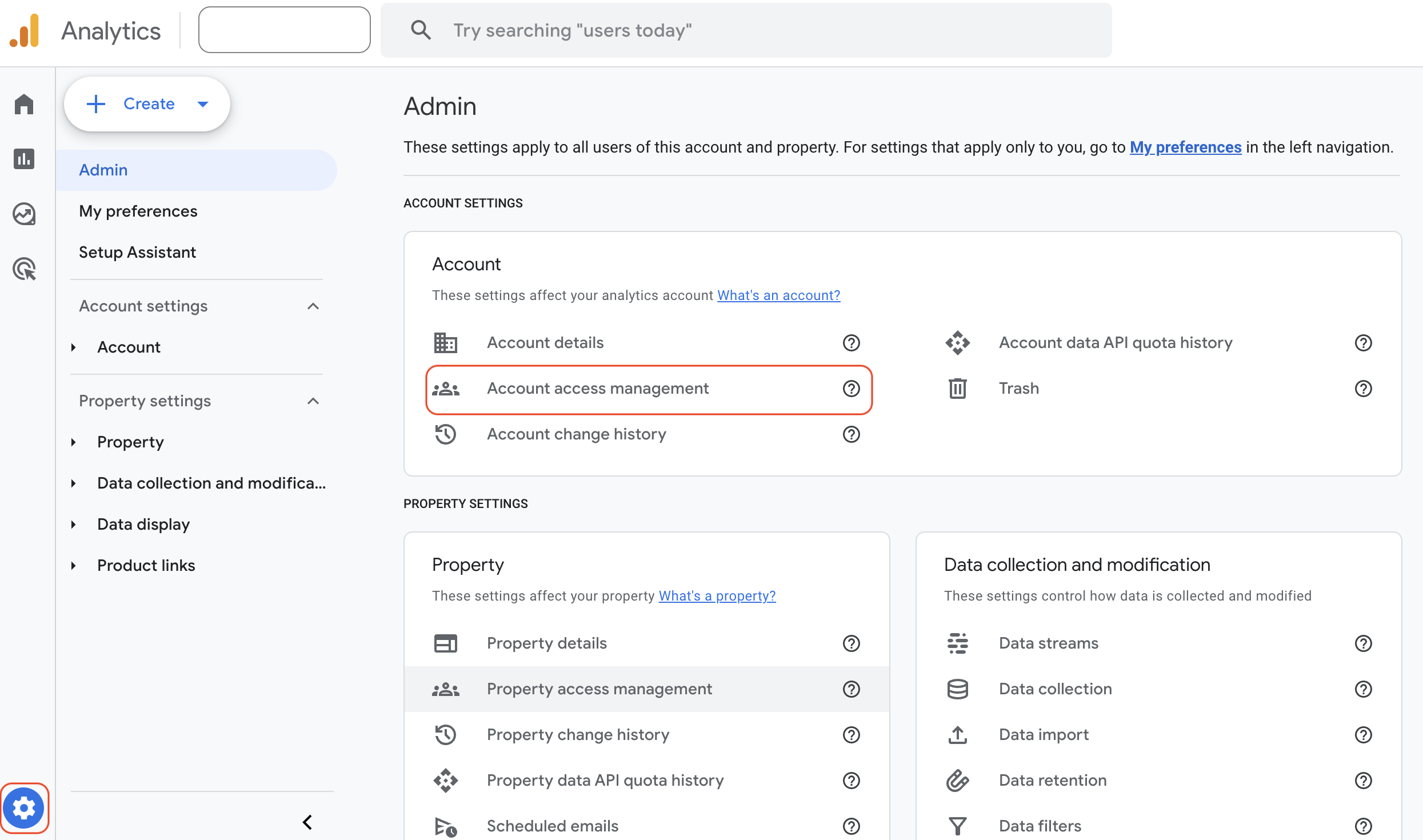Collapse the Account settings section
The width and height of the screenshot is (1423, 840).
pos(313,306)
